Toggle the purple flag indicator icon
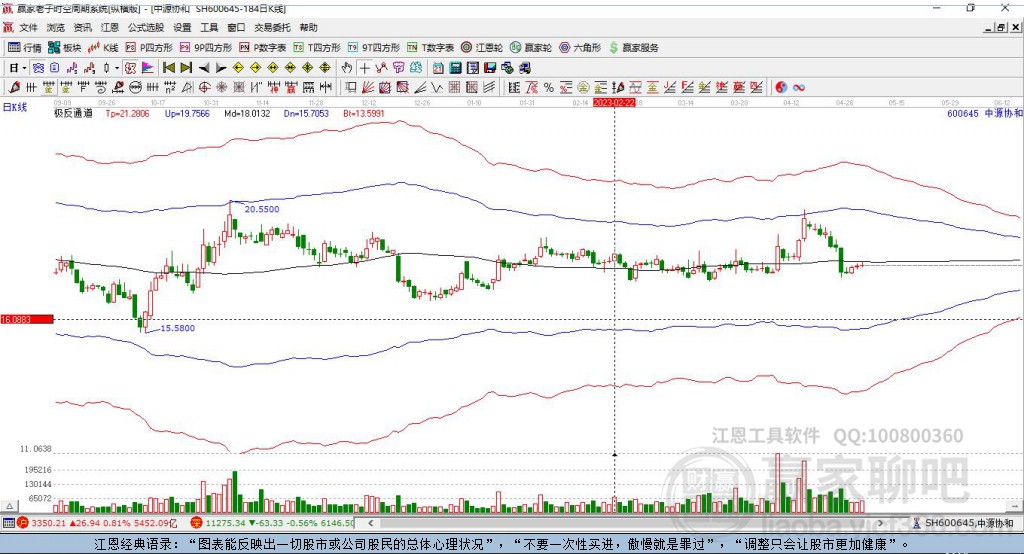 (148, 68)
